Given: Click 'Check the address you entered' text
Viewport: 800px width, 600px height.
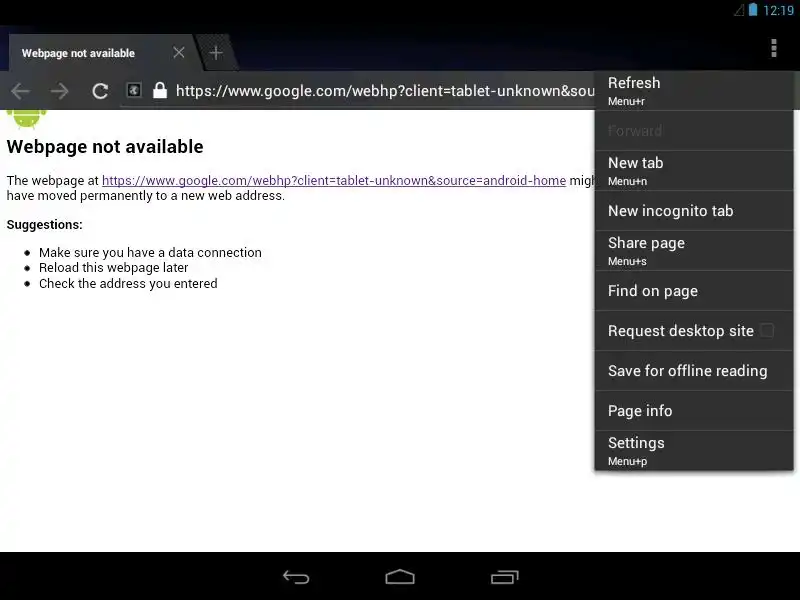Looking at the screenshot, I should [x=128, y=284].
